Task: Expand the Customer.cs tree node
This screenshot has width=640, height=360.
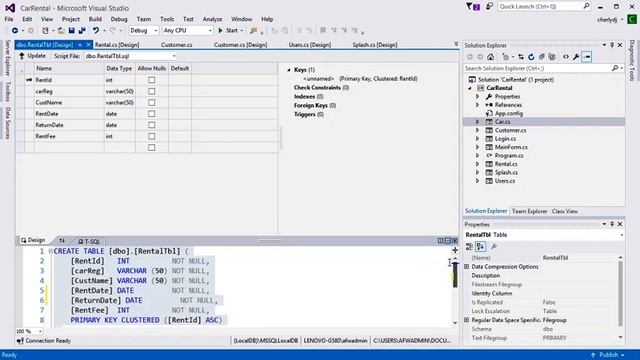Action: pyautogui.click(x=477, y=130)
